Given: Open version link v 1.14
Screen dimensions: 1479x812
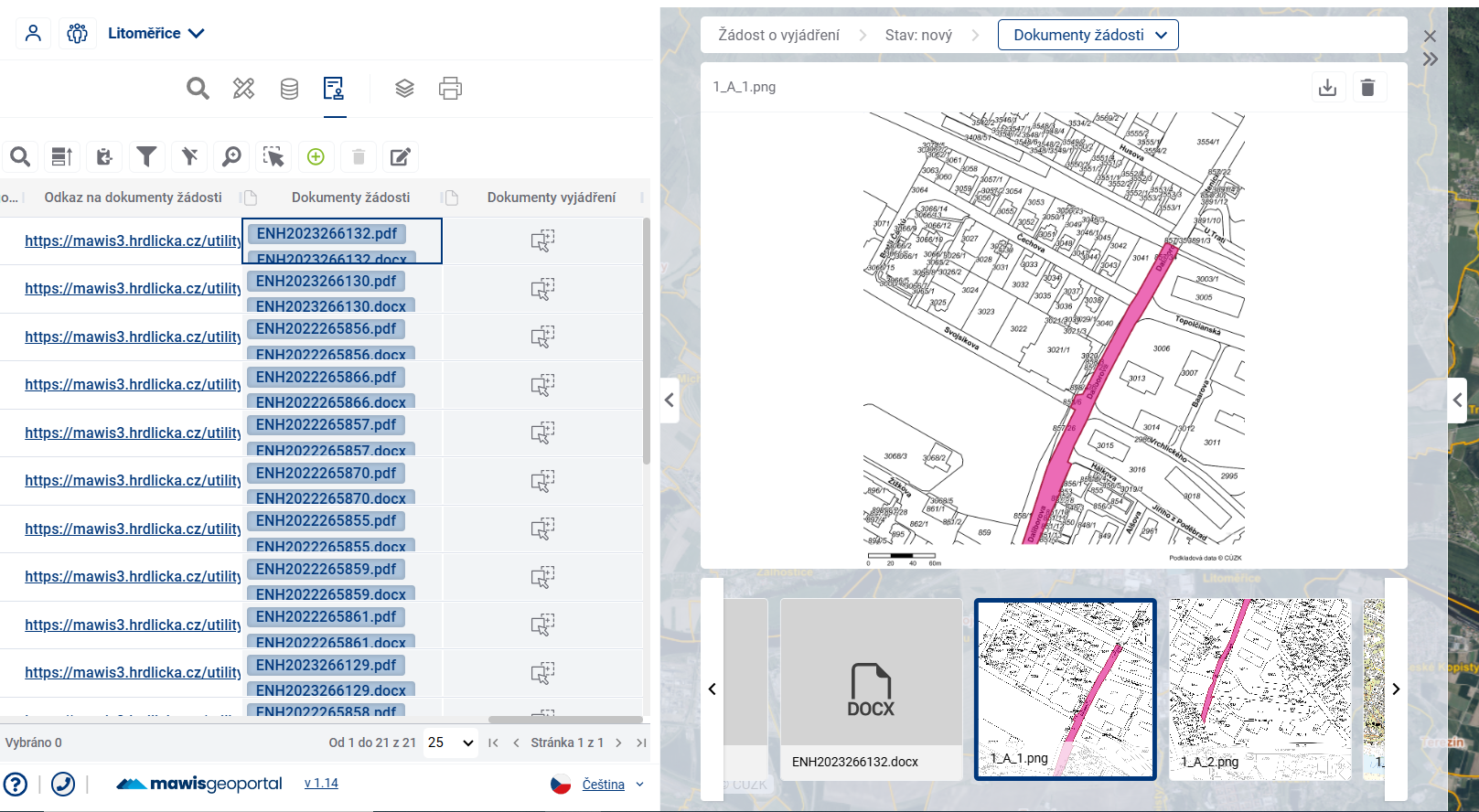Looking at the screenshot, I should (x=321, y=784).
